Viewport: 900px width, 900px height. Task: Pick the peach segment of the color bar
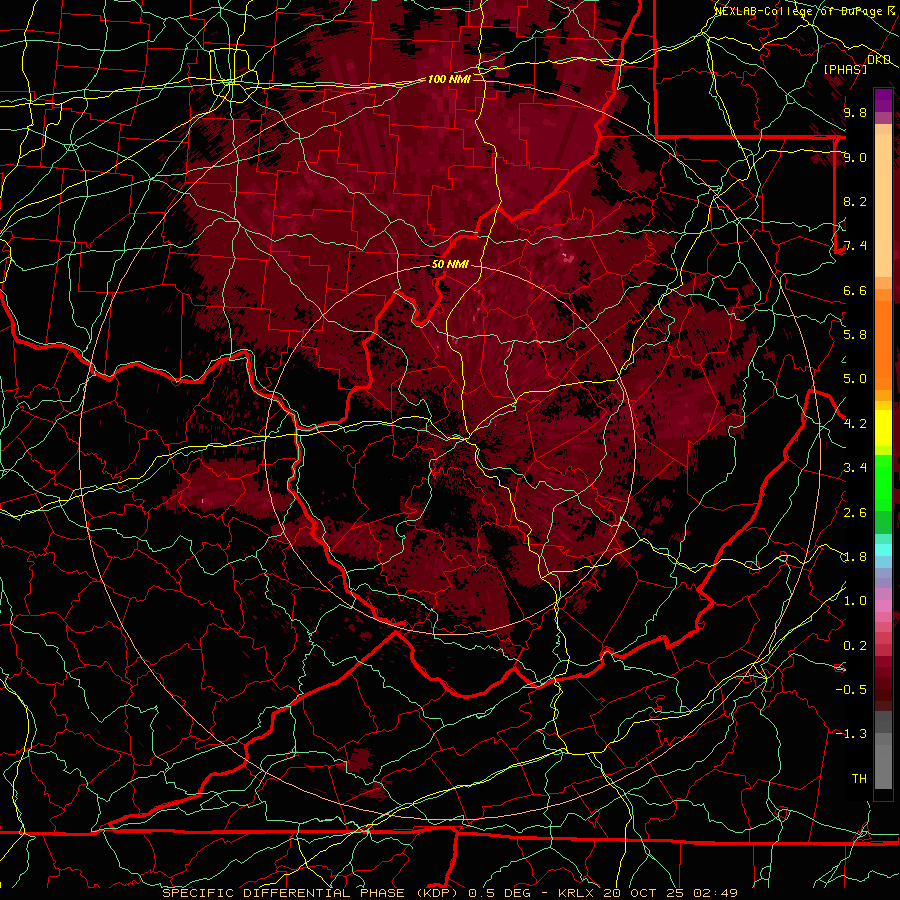(883, 205)
